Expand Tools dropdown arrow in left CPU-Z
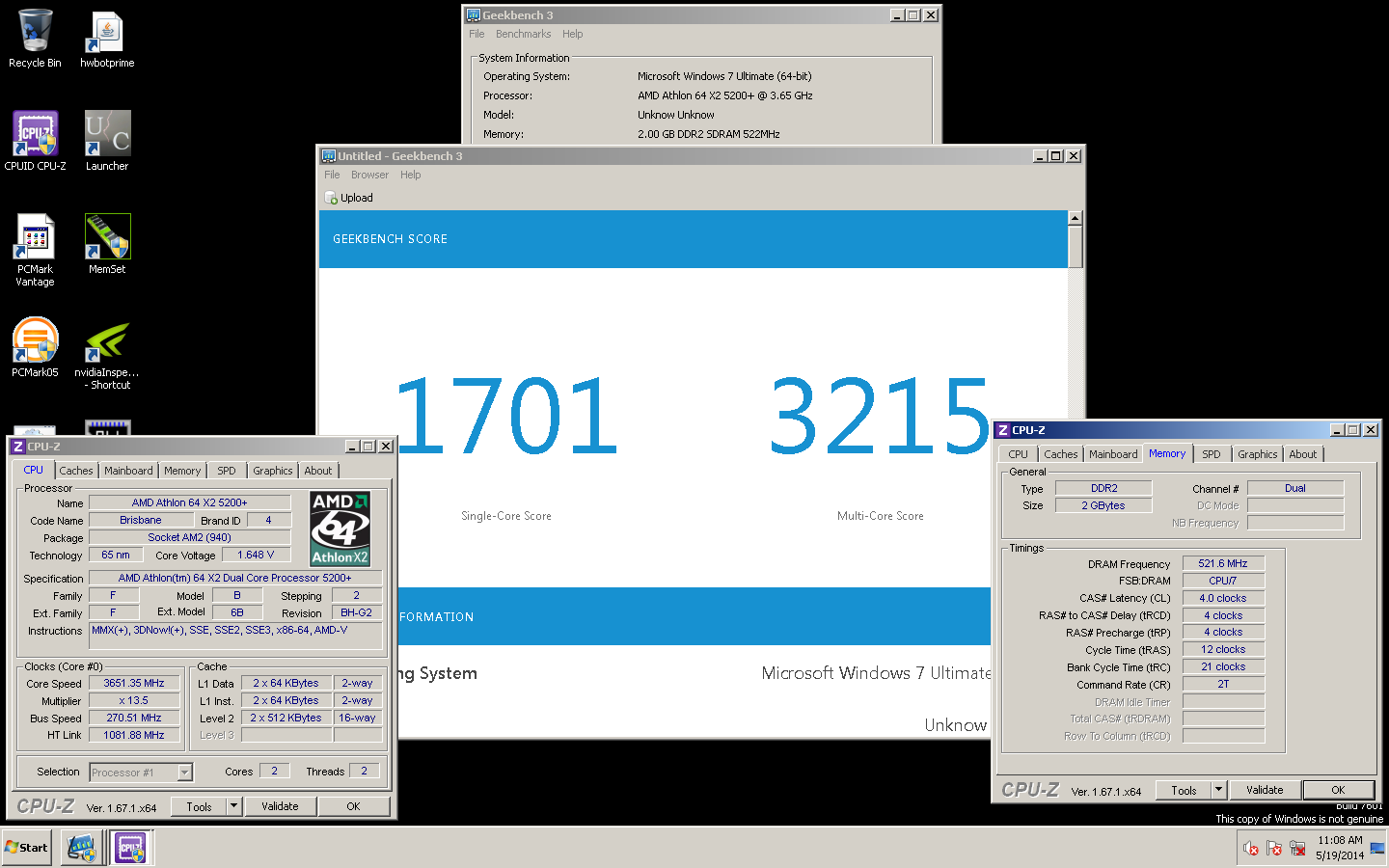 pyautogui.click(x=233, y=807)
